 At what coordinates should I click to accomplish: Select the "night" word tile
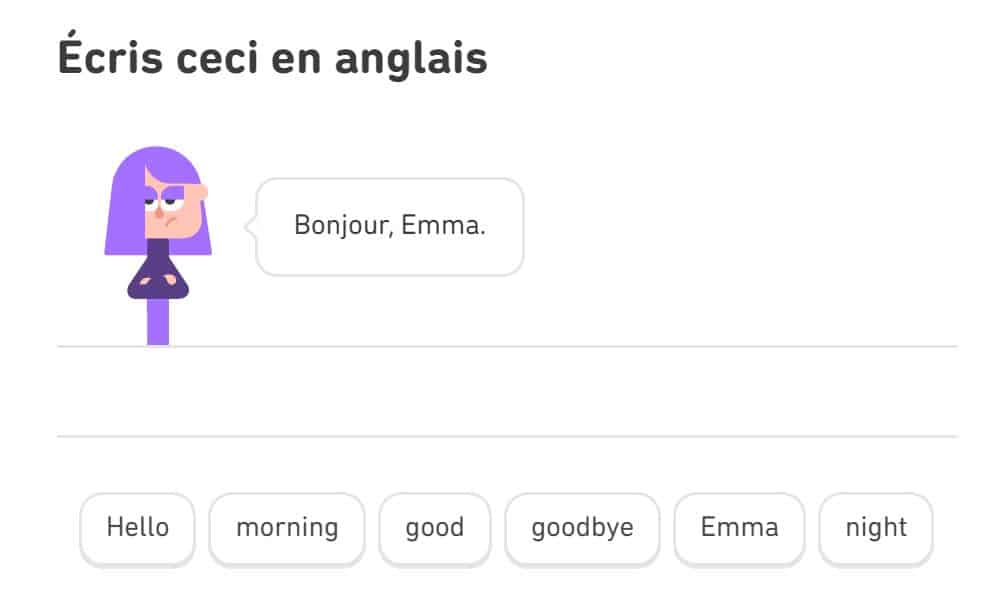876,528
